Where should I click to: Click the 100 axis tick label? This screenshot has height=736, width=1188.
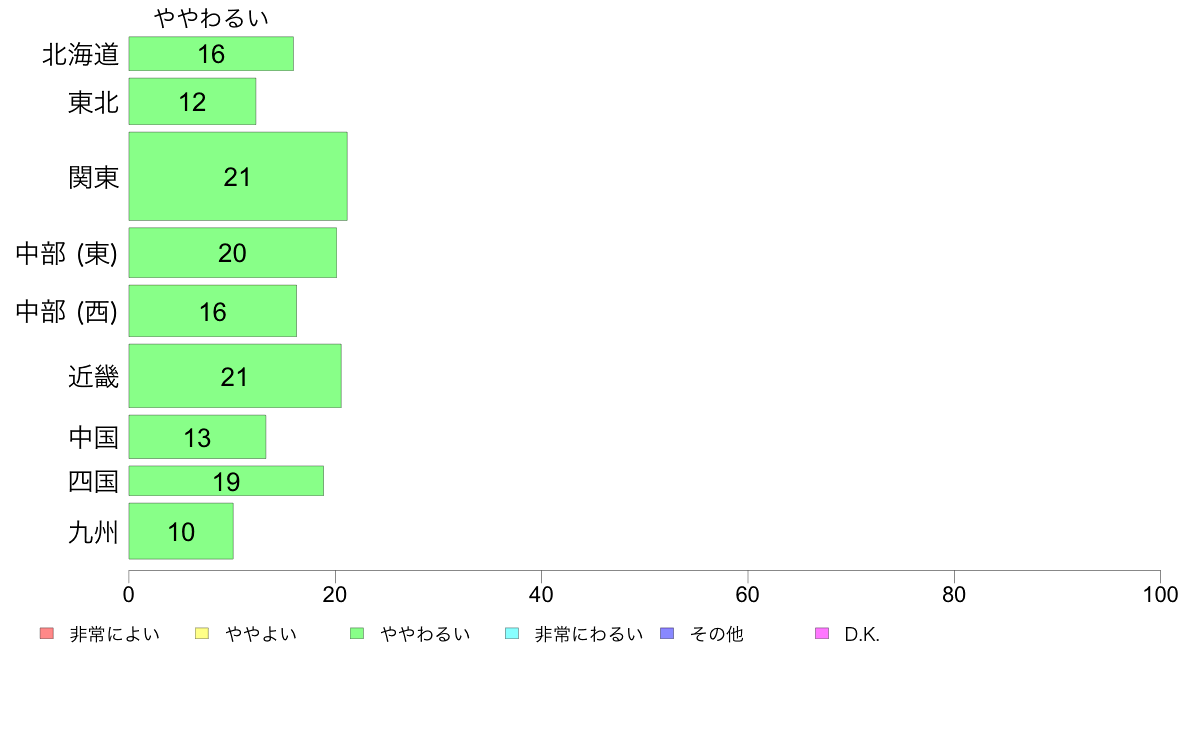1160,595
